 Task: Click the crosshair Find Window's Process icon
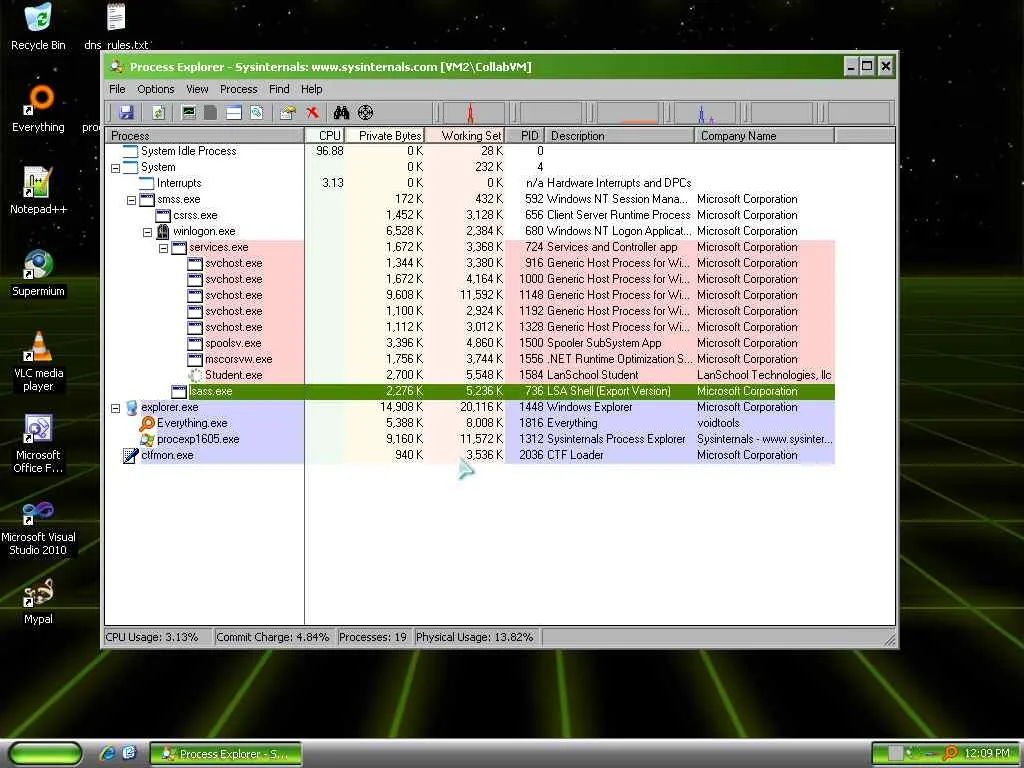pyautogui.click(x=366, y=112)
